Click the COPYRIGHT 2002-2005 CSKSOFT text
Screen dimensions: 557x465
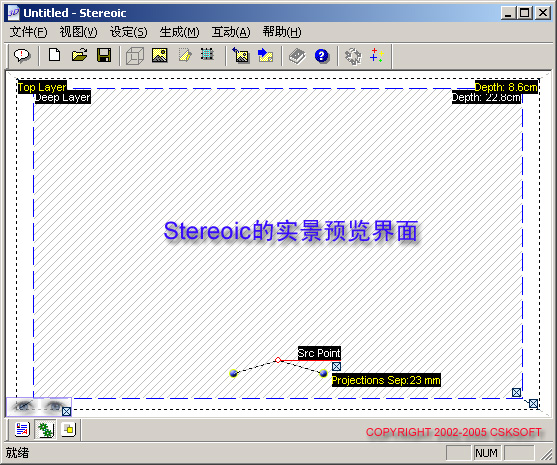tap(454, 432)
